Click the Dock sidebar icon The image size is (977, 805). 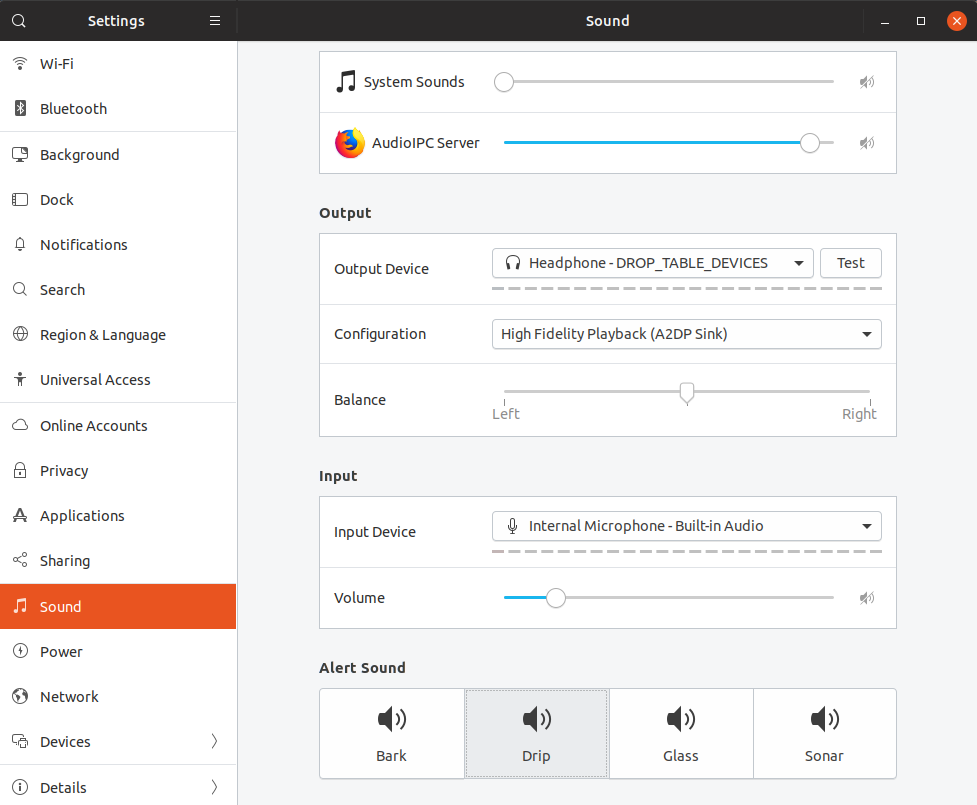coord(20,199)
